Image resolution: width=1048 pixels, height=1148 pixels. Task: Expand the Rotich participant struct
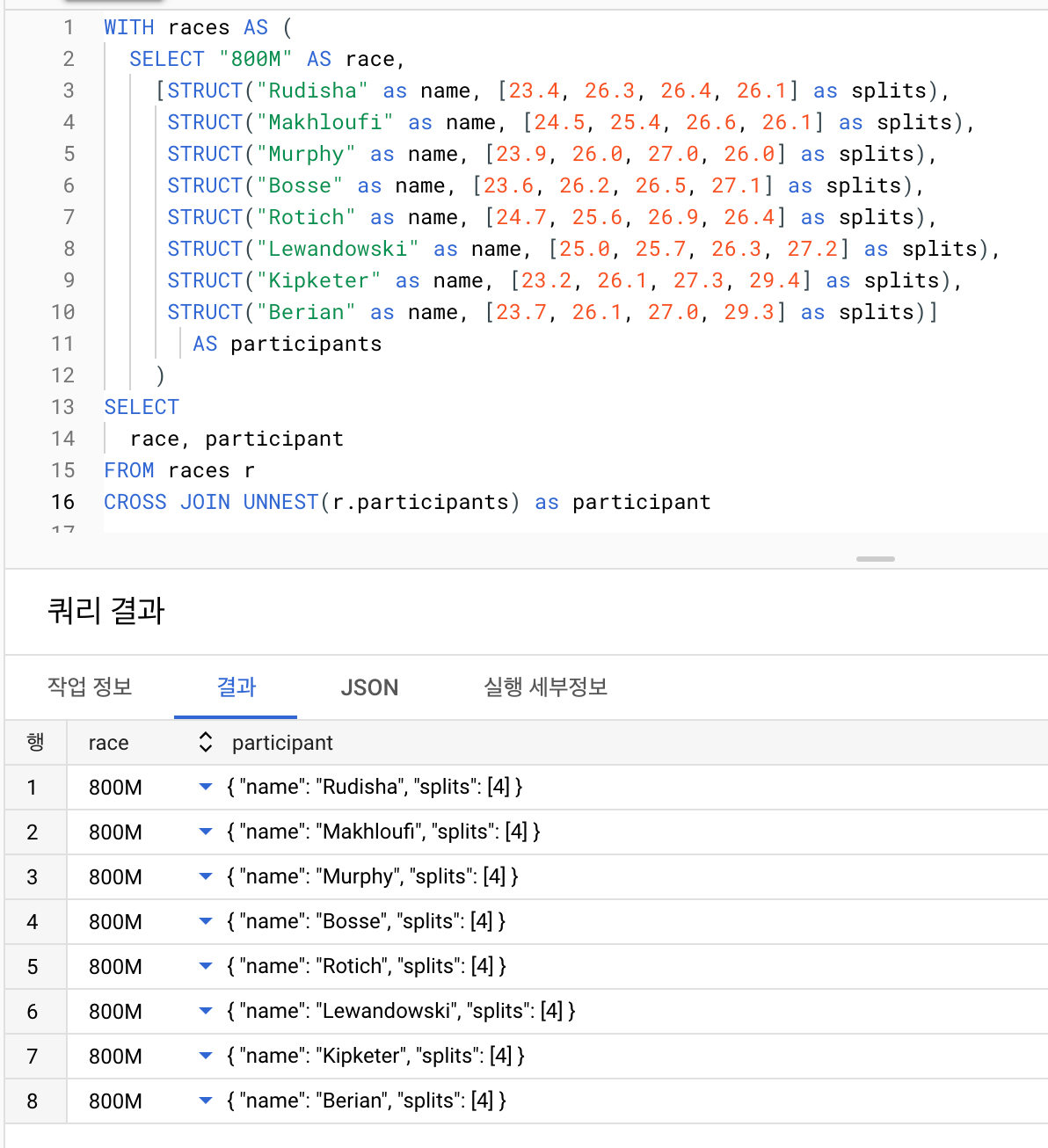pos(206,966)
